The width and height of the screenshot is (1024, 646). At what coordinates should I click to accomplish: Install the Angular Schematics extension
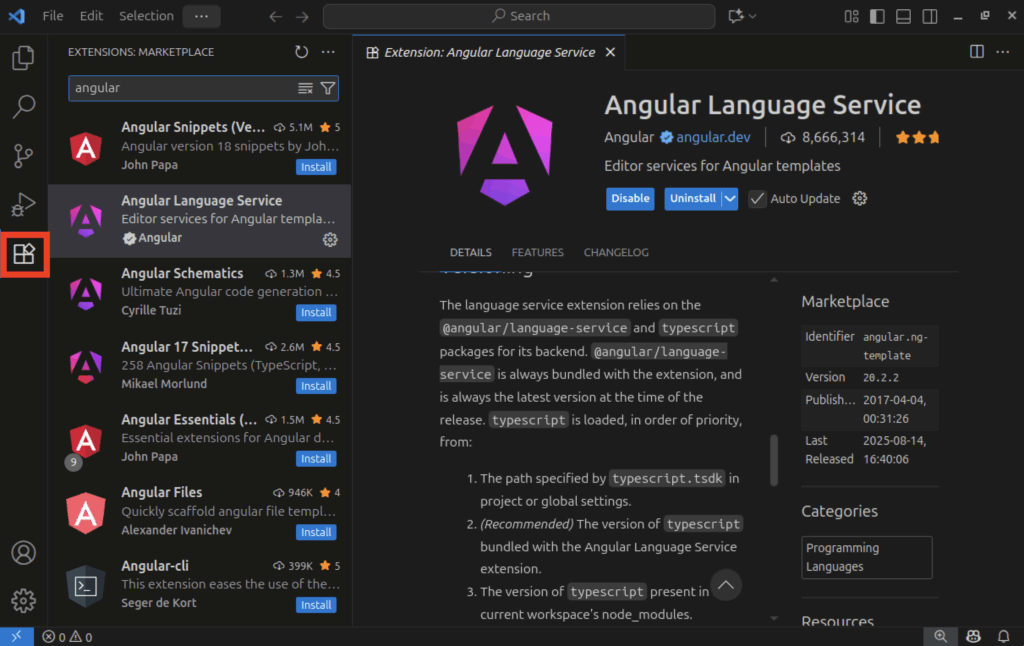tap(316, 312)
